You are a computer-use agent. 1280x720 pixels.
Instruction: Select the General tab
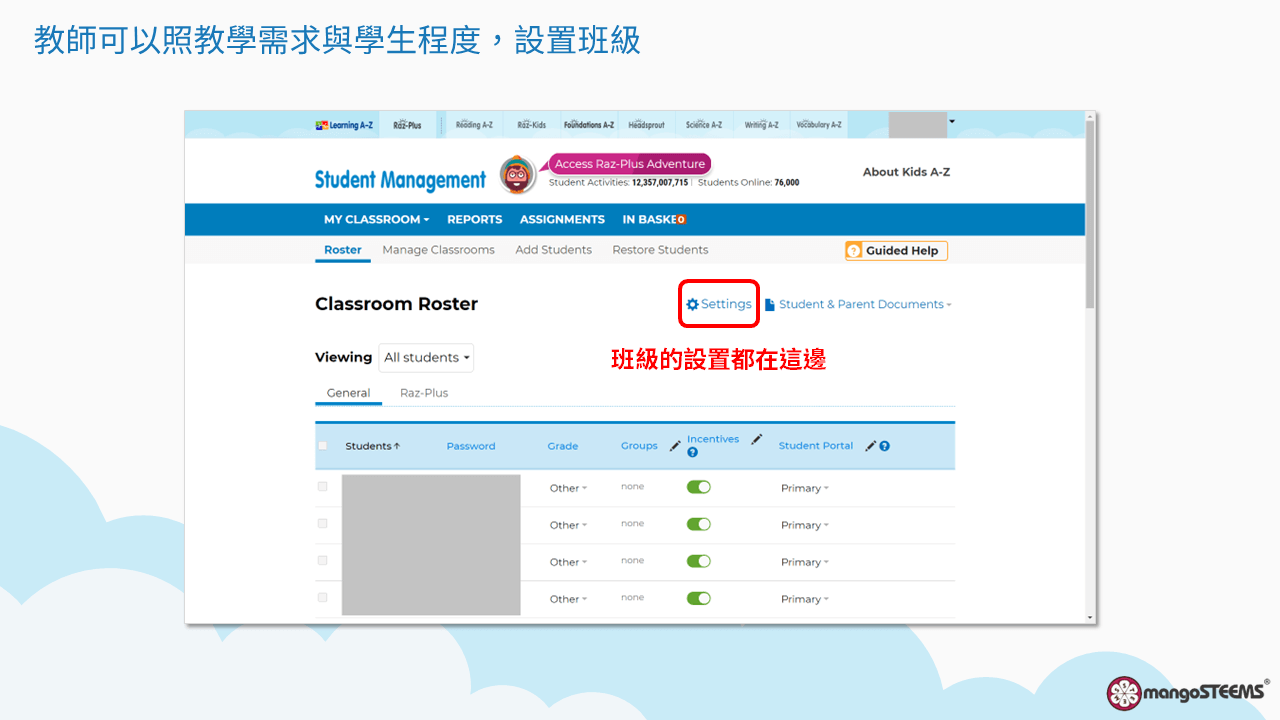point(348,393)
